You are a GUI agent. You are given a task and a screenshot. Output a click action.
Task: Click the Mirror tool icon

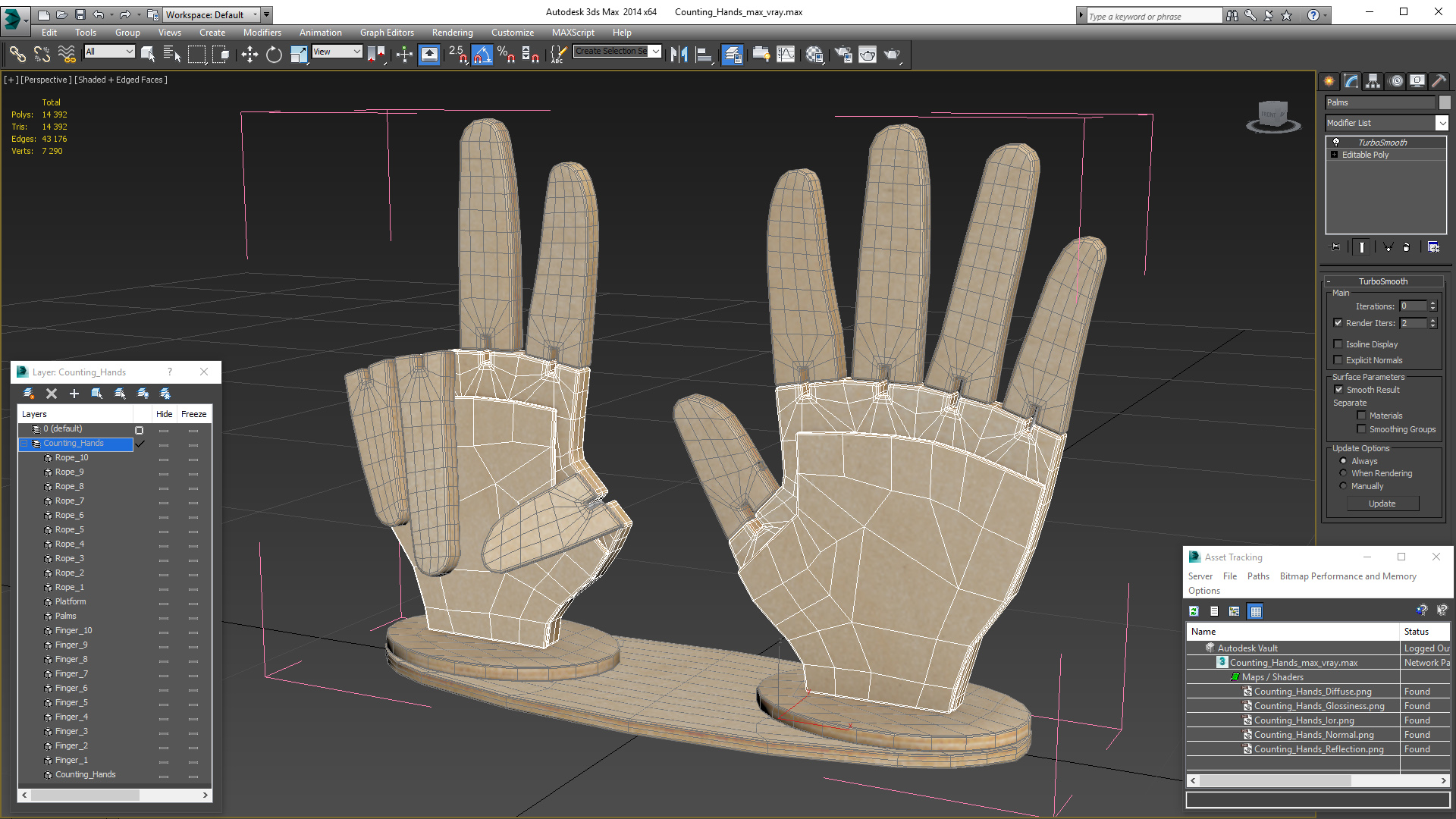coord(679,54)
